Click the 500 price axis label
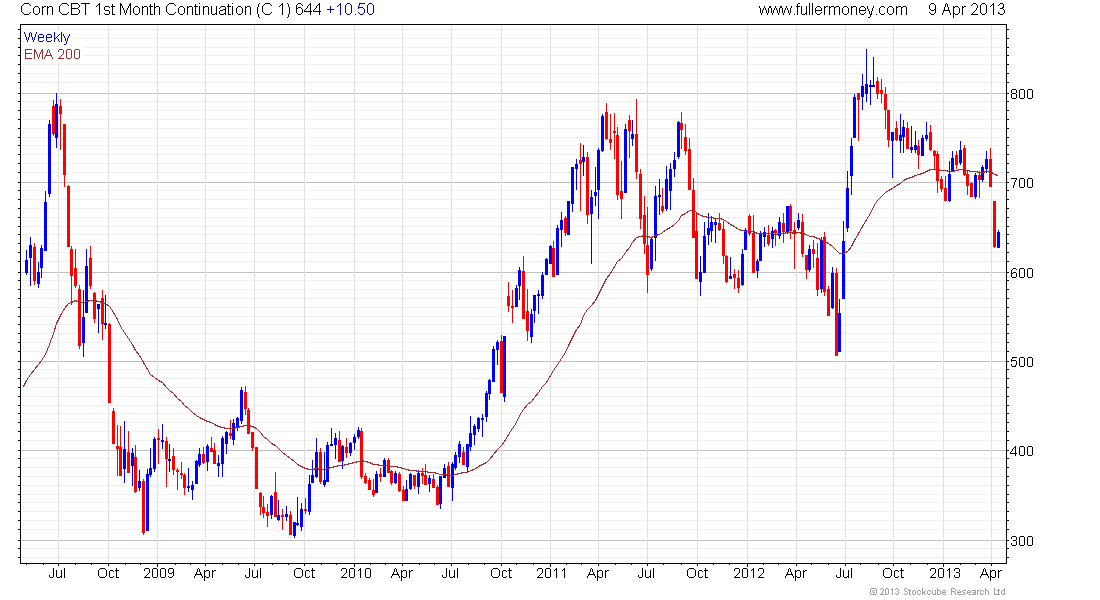 coord(1021,362)
